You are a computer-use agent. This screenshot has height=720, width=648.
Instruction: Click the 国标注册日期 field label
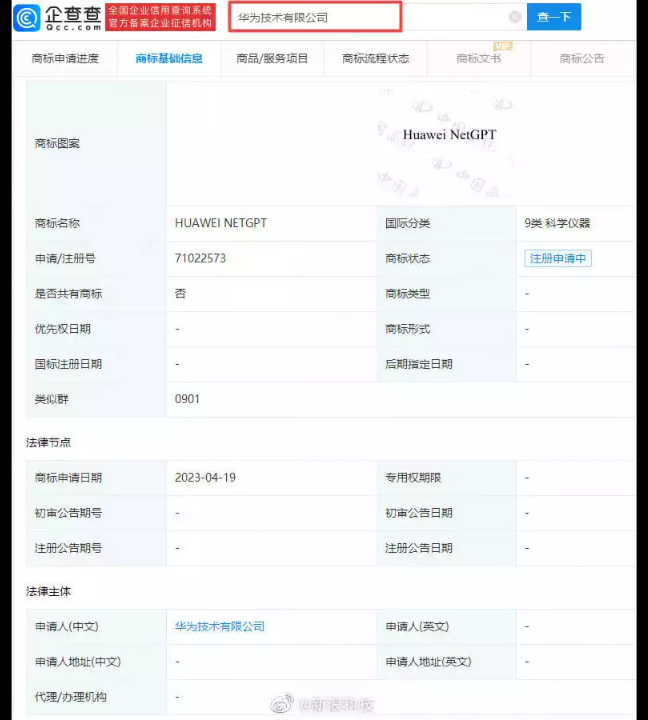pyautogui.click(x=68, y=364)
